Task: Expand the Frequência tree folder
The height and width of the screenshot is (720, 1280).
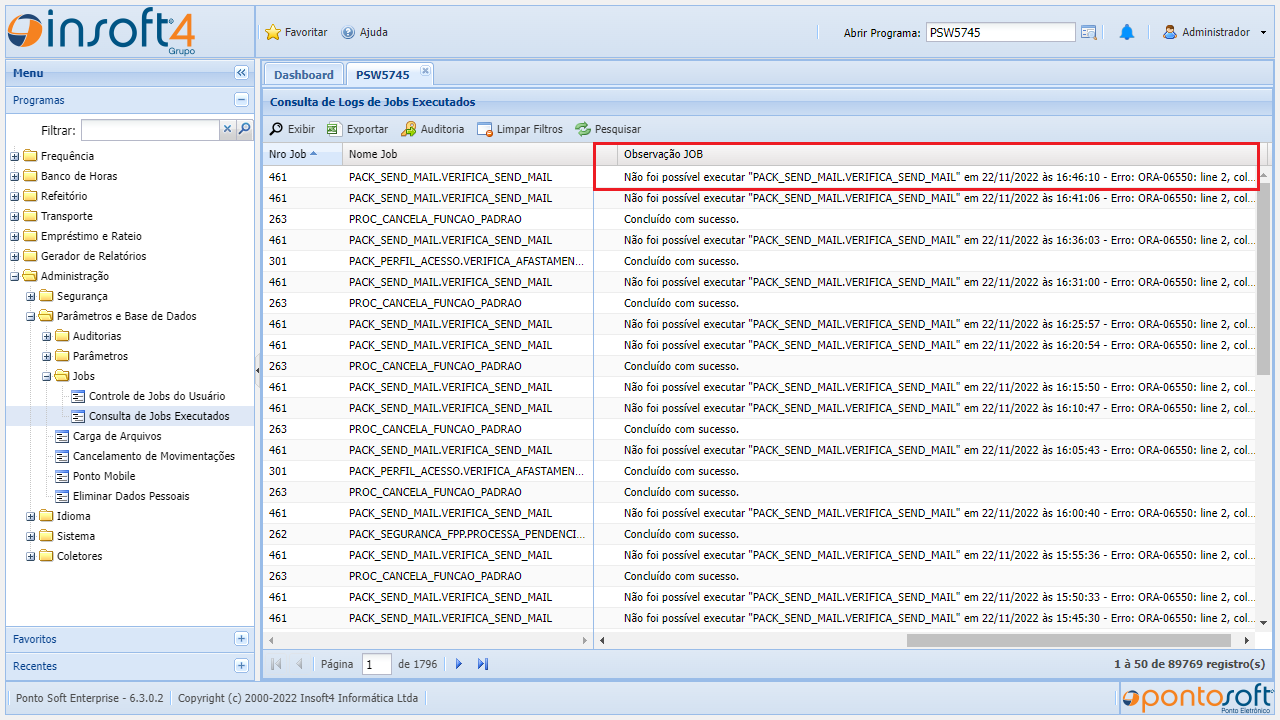Action: click(15, 156)
